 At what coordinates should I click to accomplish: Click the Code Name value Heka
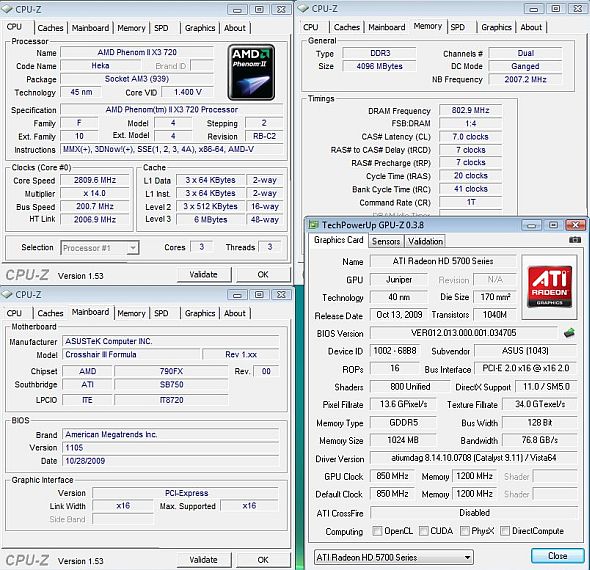pyautogui.click(x=100, y=66)
